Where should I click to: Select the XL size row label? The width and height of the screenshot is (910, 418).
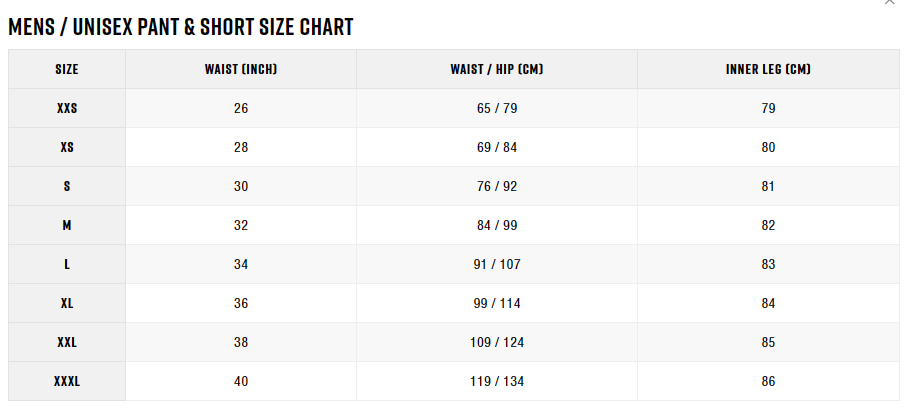point(67,303)
